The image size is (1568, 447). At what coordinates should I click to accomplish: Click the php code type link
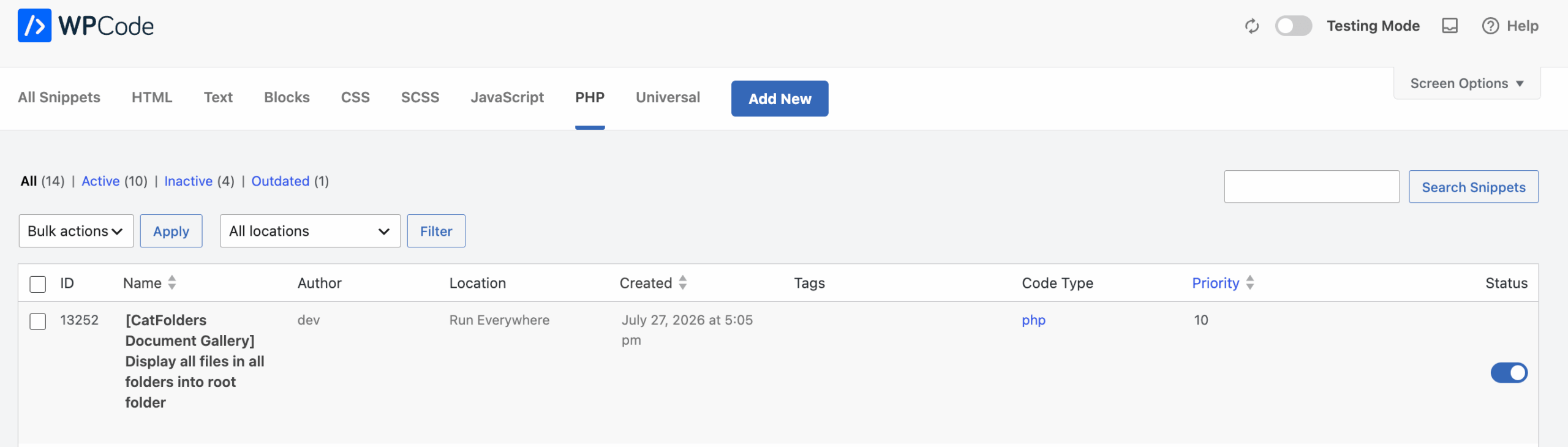point(1033,320)
